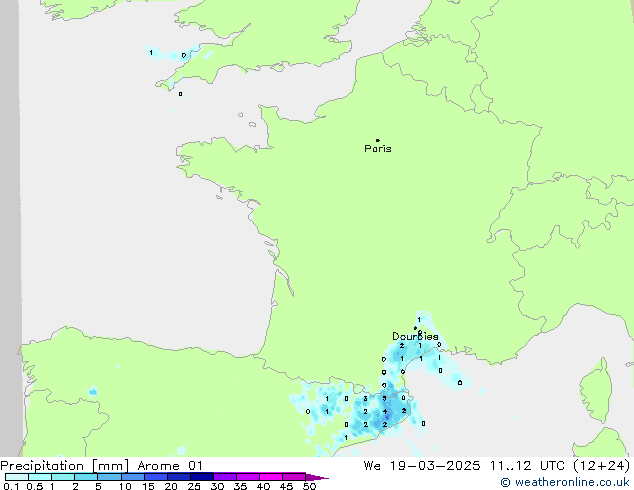Select the 45 mm legend color box
634x490 pixels.
tap(294, 477)
